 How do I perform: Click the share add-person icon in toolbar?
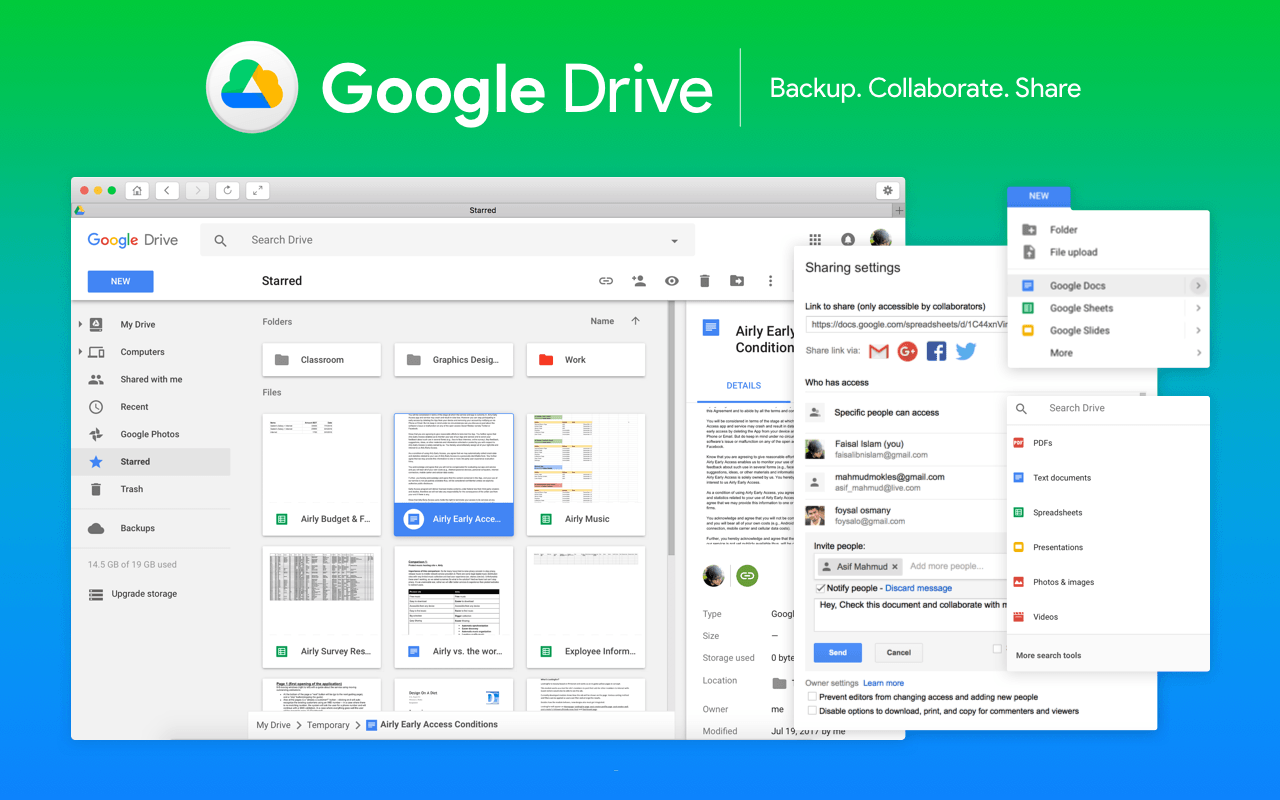639,281
